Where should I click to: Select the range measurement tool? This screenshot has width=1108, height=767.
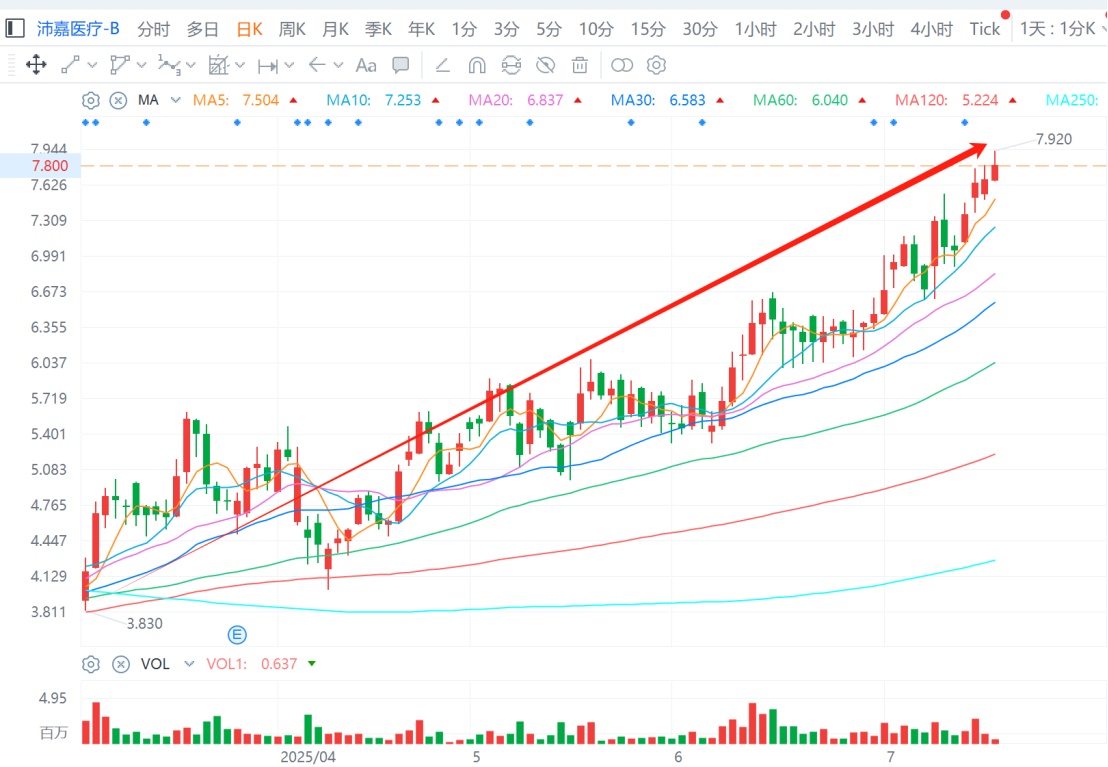(268, 66)
